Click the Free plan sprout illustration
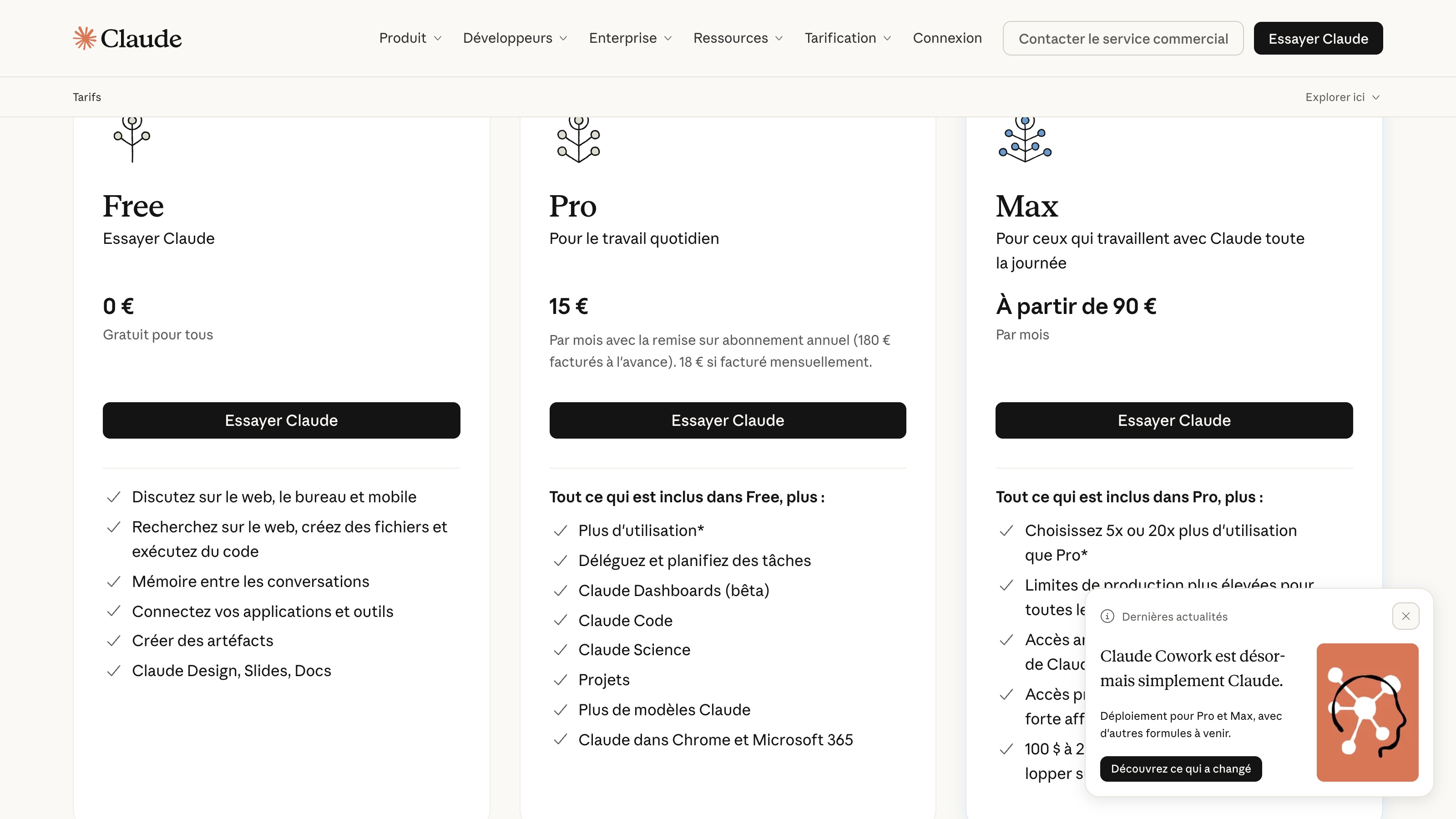The width and height of the screenshot is (1456, 819). point(132,139)
